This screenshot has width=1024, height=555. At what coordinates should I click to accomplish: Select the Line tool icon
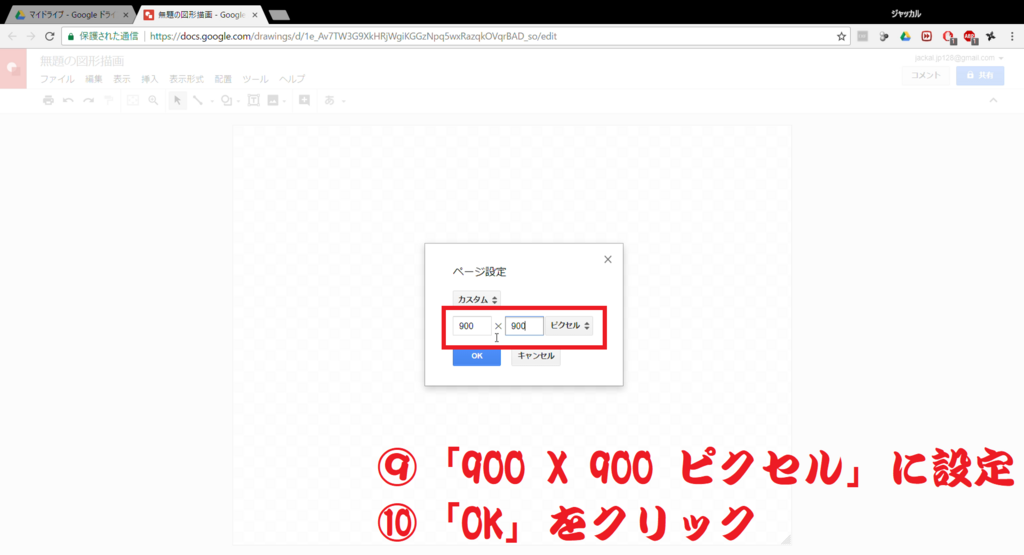pyautogui.click(x=198, y=100)
